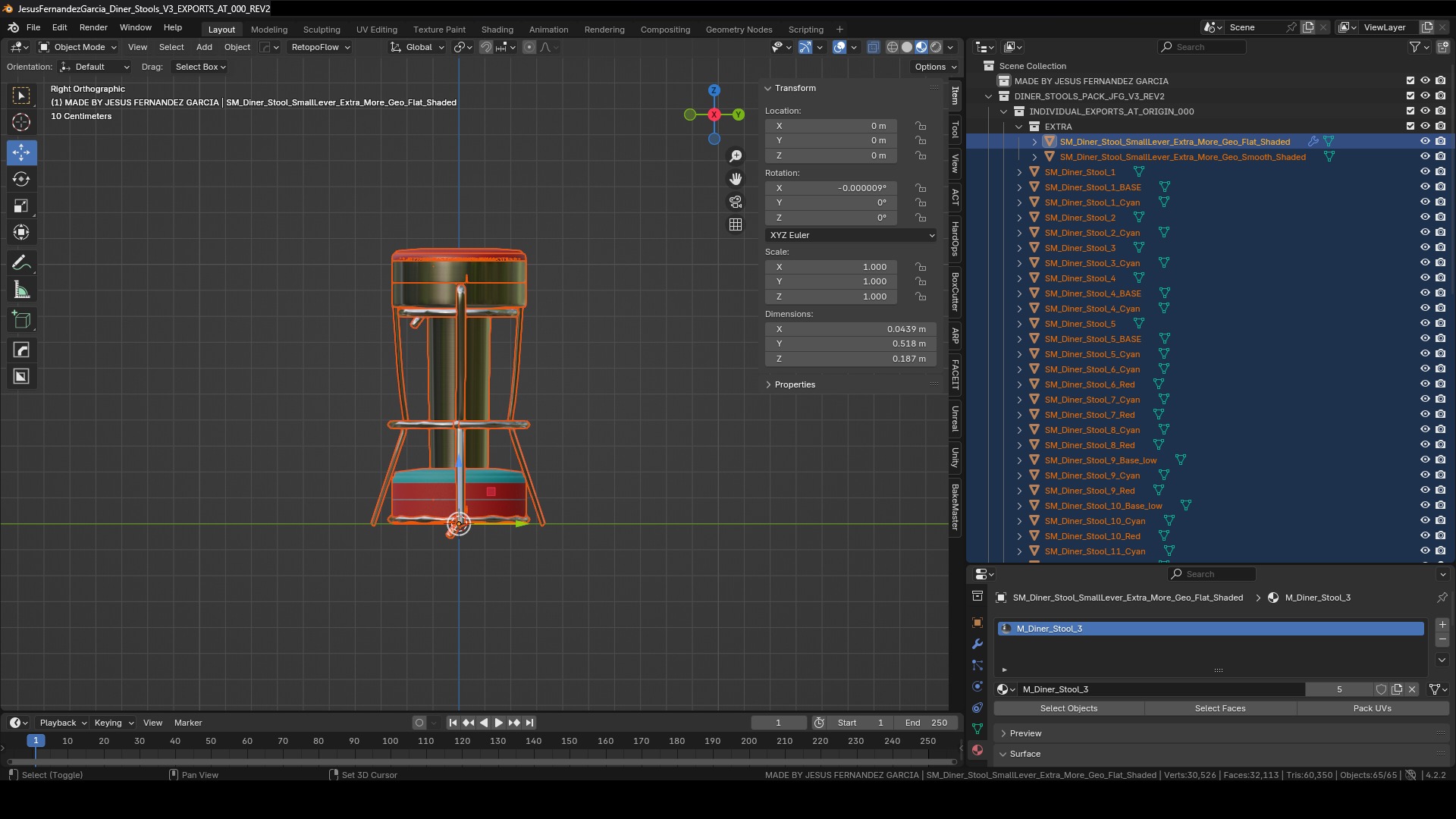Click the pan view hand icon

(736, 179)
